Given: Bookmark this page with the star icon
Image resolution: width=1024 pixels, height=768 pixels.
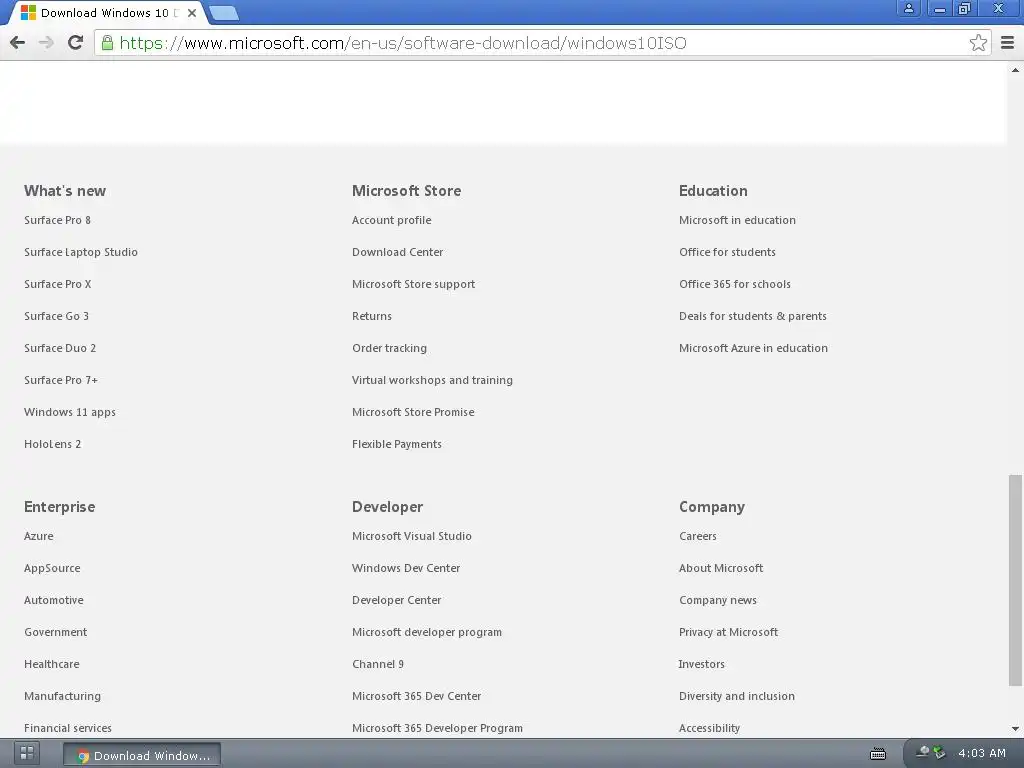Looking at the screenshot, I should coord(978,43).
